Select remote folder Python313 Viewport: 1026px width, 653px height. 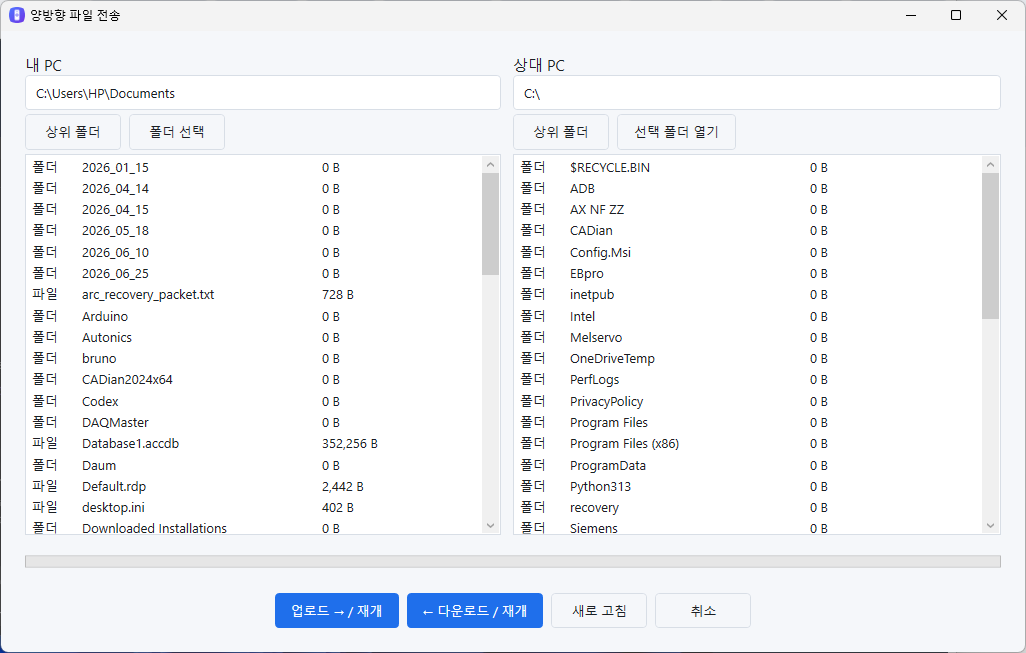(x=747, y=486)
